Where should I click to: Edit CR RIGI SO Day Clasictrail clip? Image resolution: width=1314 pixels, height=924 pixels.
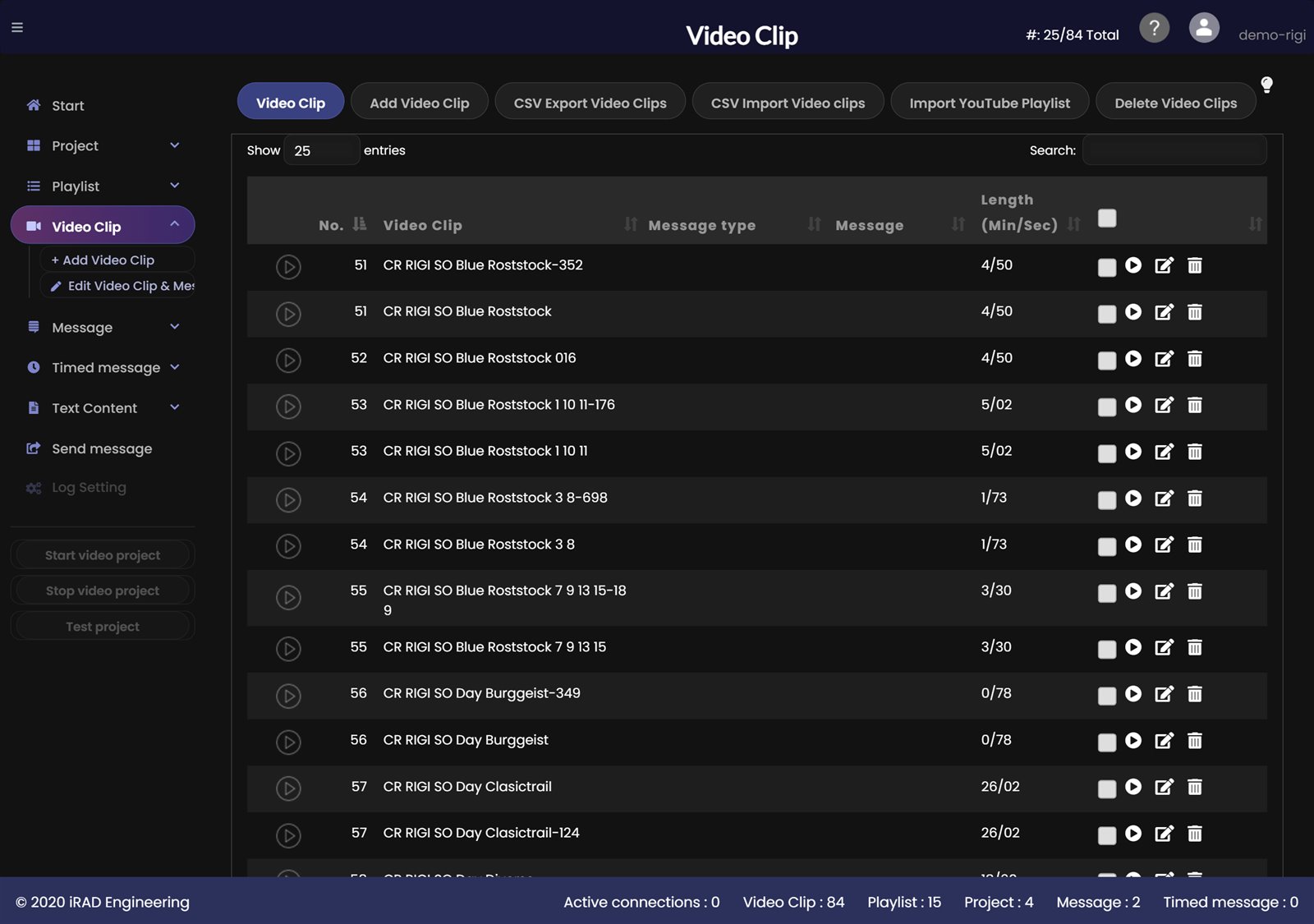pyautogui.click(x=1164, y=787)
